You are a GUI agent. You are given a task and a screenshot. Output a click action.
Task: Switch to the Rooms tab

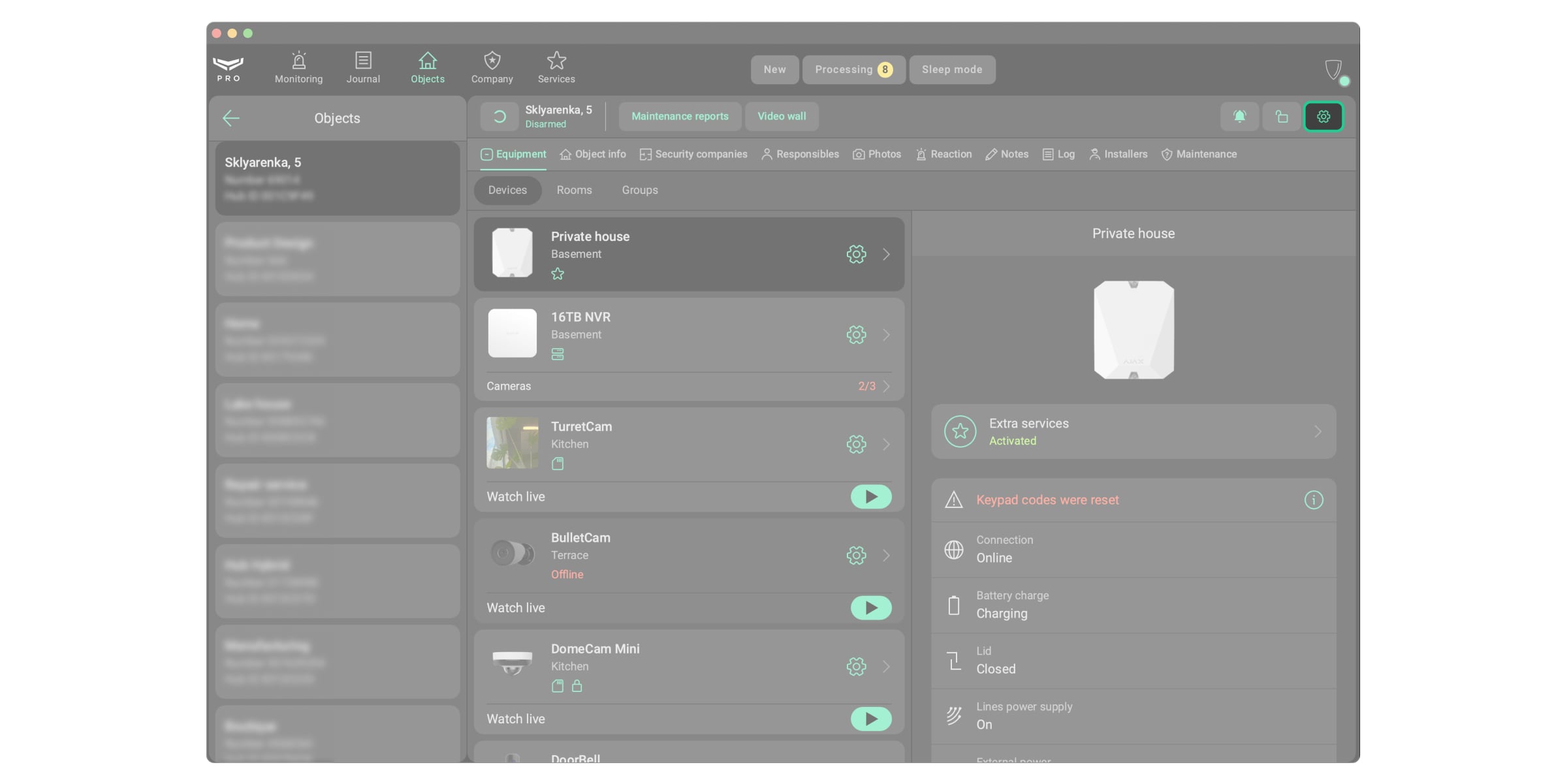574,191
